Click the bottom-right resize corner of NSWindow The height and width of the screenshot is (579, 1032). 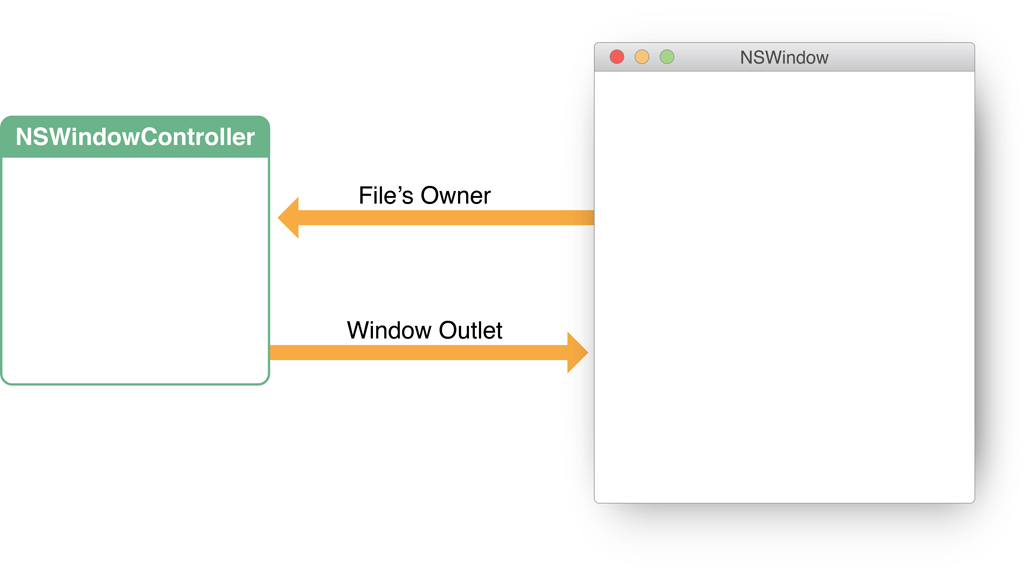click(x=971, y=499)
